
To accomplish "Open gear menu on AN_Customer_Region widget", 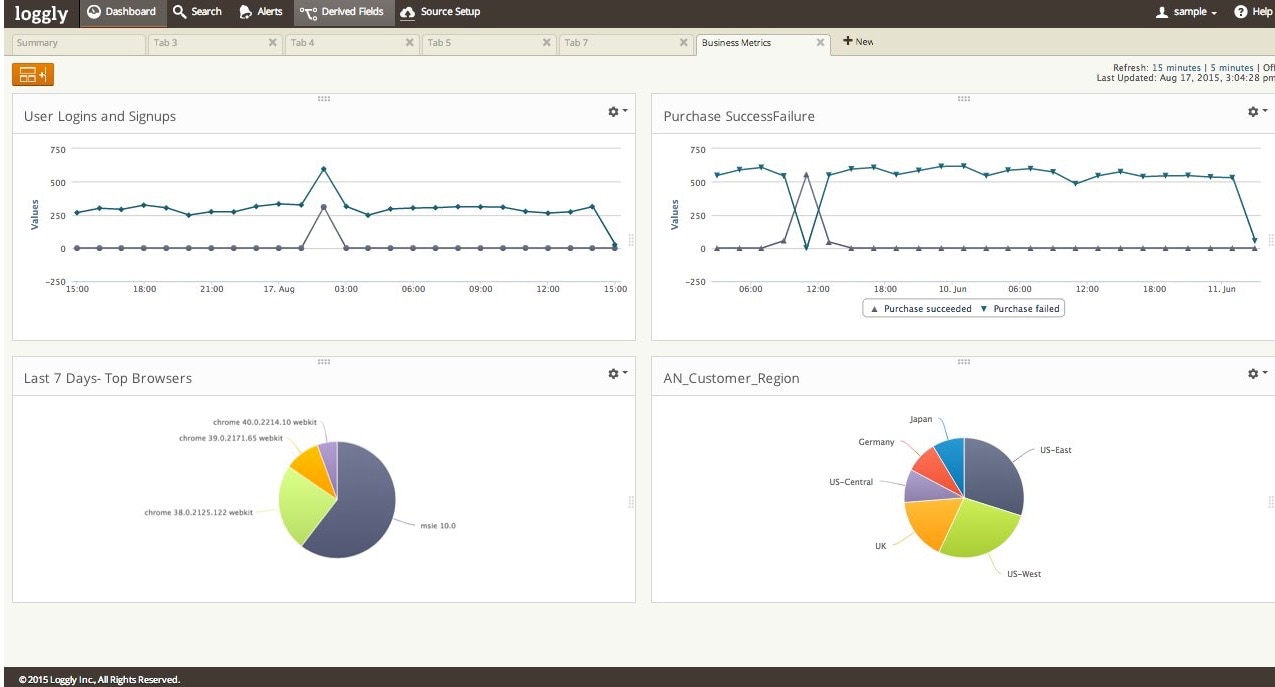I will 1255,374.
